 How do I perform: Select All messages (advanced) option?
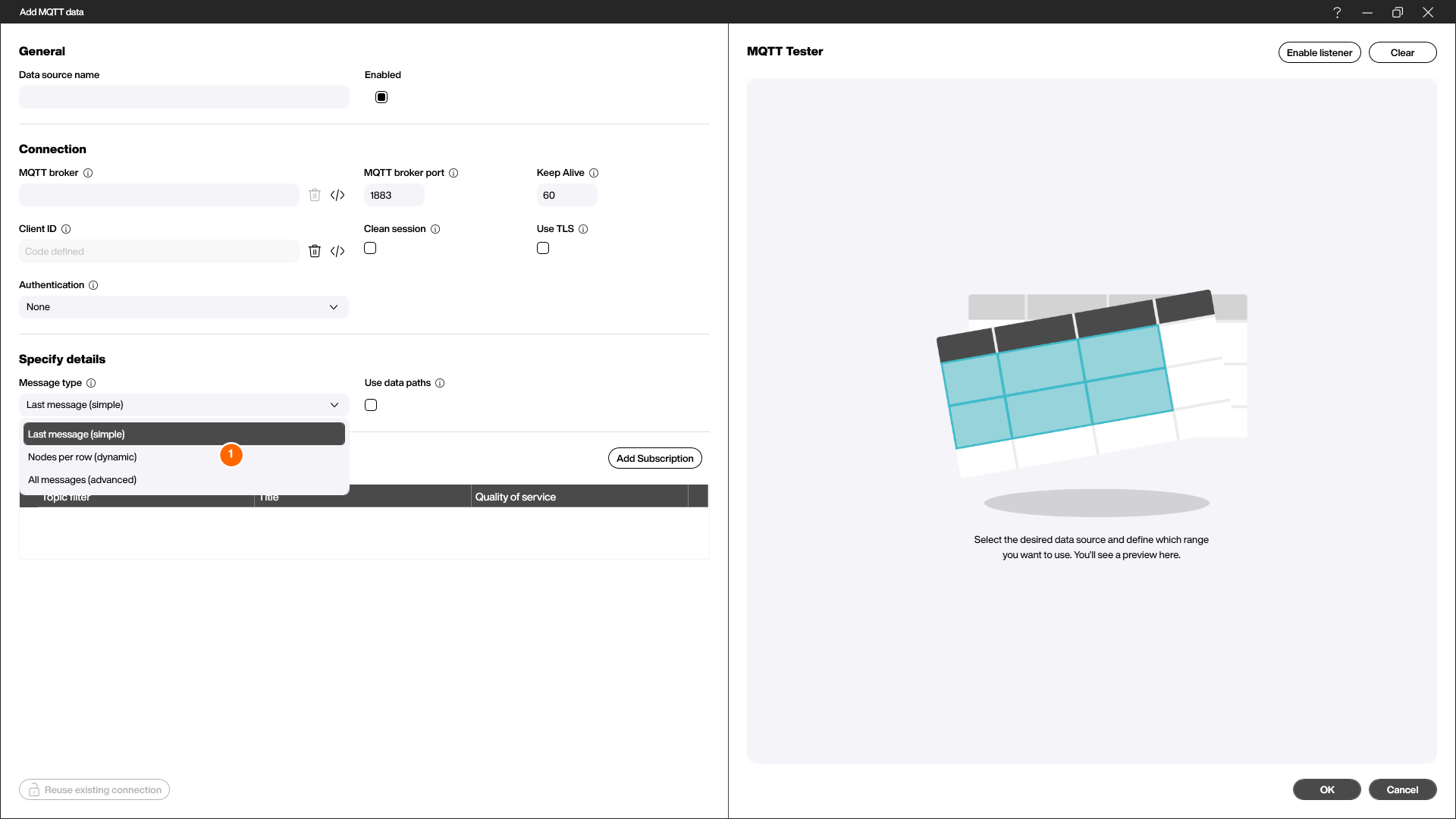click(184, 480)
